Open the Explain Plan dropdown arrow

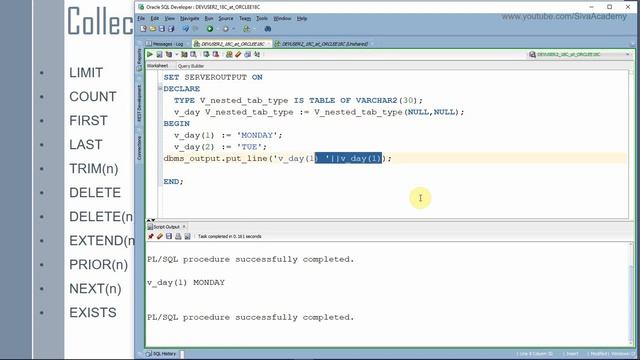[176, 54]
